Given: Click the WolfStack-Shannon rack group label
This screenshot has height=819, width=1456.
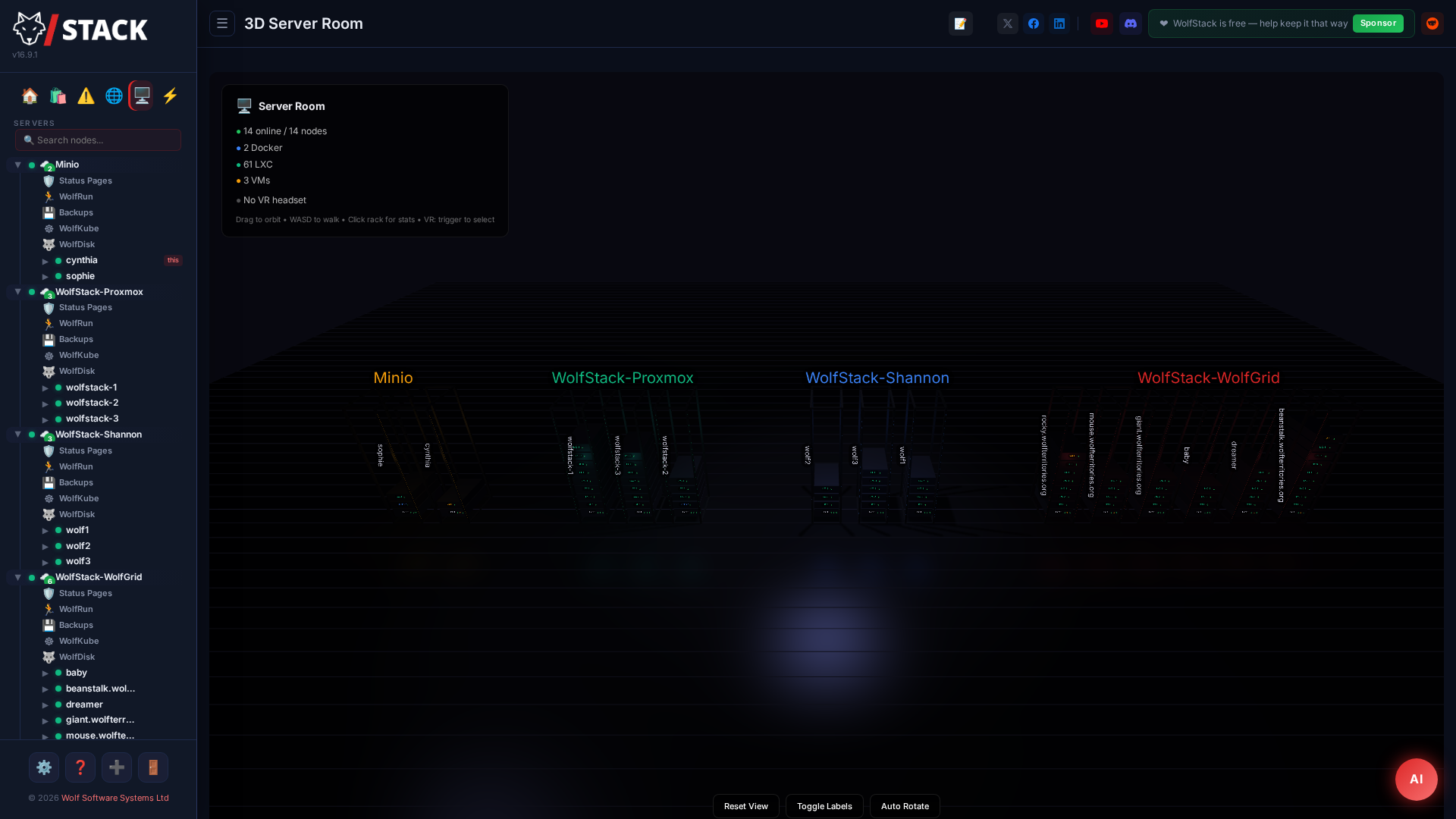Looking at the screenshot, I should point(877,378).
